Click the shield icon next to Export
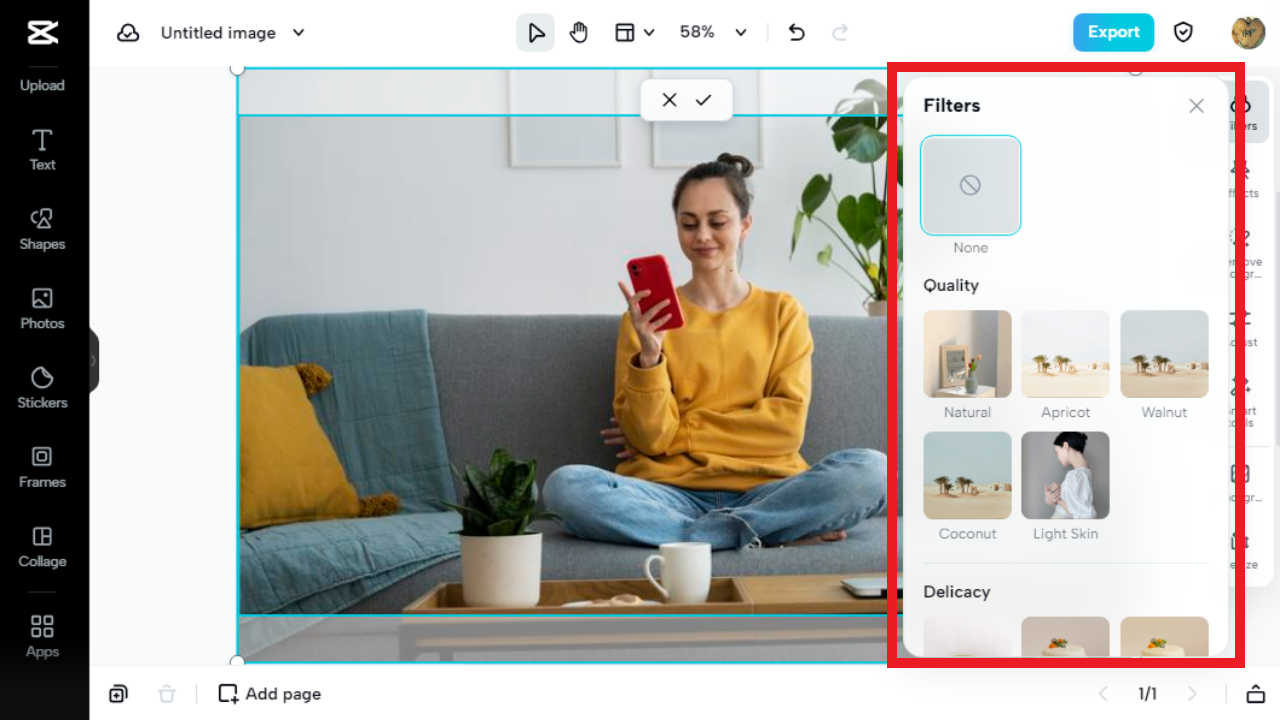Screen dimensions: 1280x720 pyautogui.click(x=1183, y=33)
